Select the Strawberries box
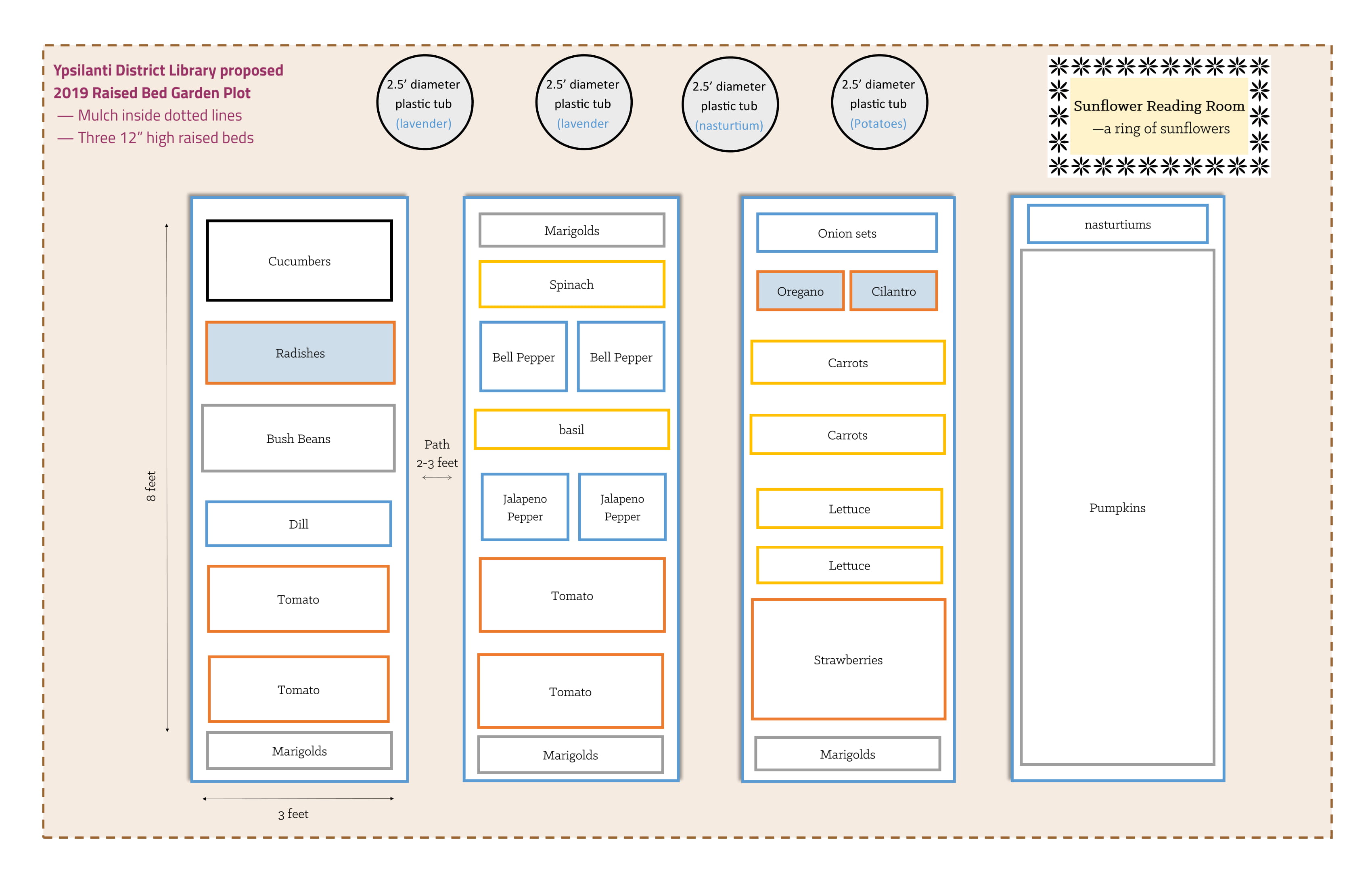 coord(848,660)
